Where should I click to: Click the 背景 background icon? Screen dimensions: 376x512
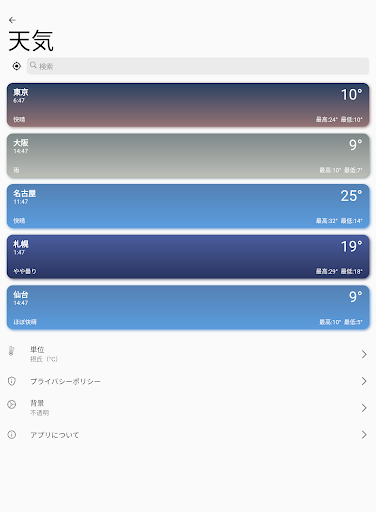coord(12,405)
